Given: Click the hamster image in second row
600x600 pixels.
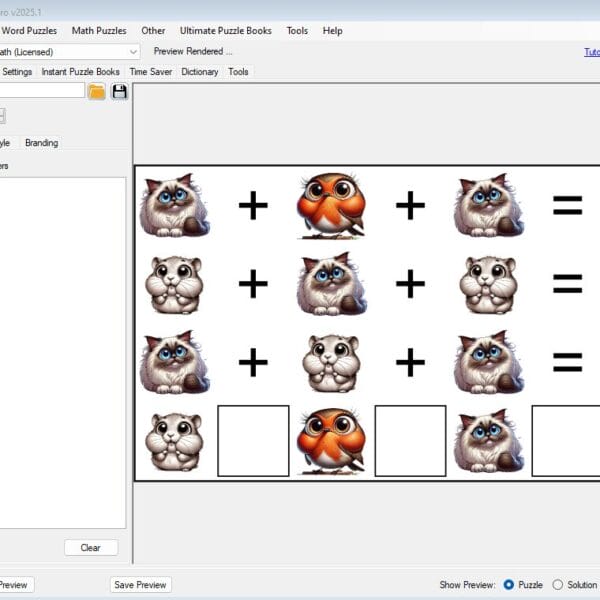Looking at the screenshot, I should click(x=174, y=284).
